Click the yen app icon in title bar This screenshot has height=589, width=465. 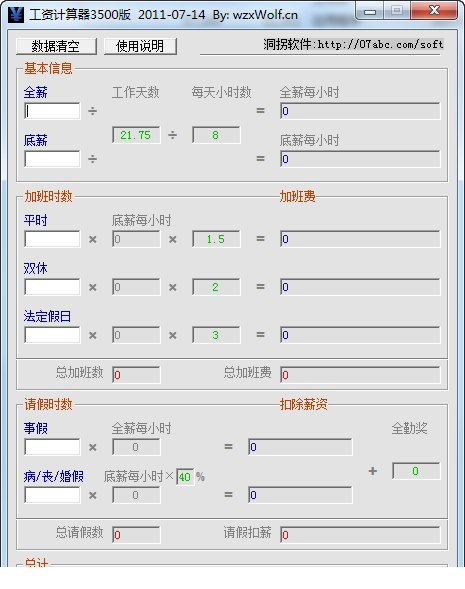(x=16, y=15)
